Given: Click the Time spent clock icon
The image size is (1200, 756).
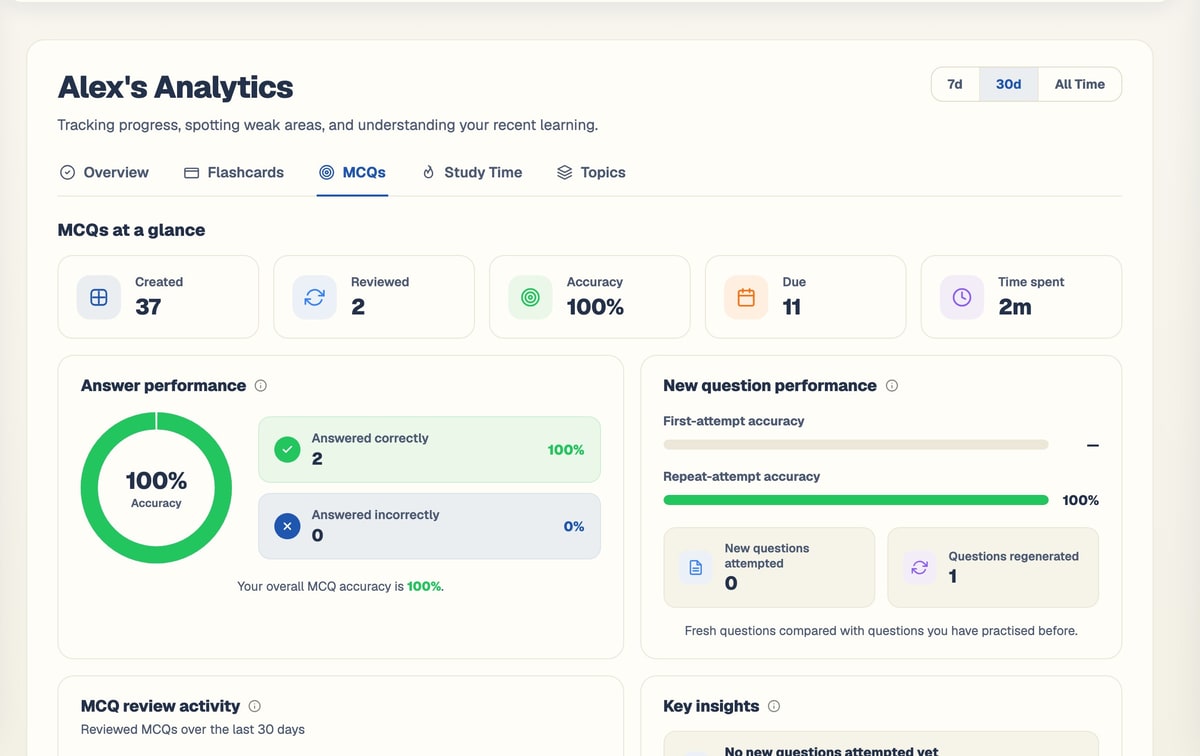Looking at the screenshot, I should tap(962, 297).
